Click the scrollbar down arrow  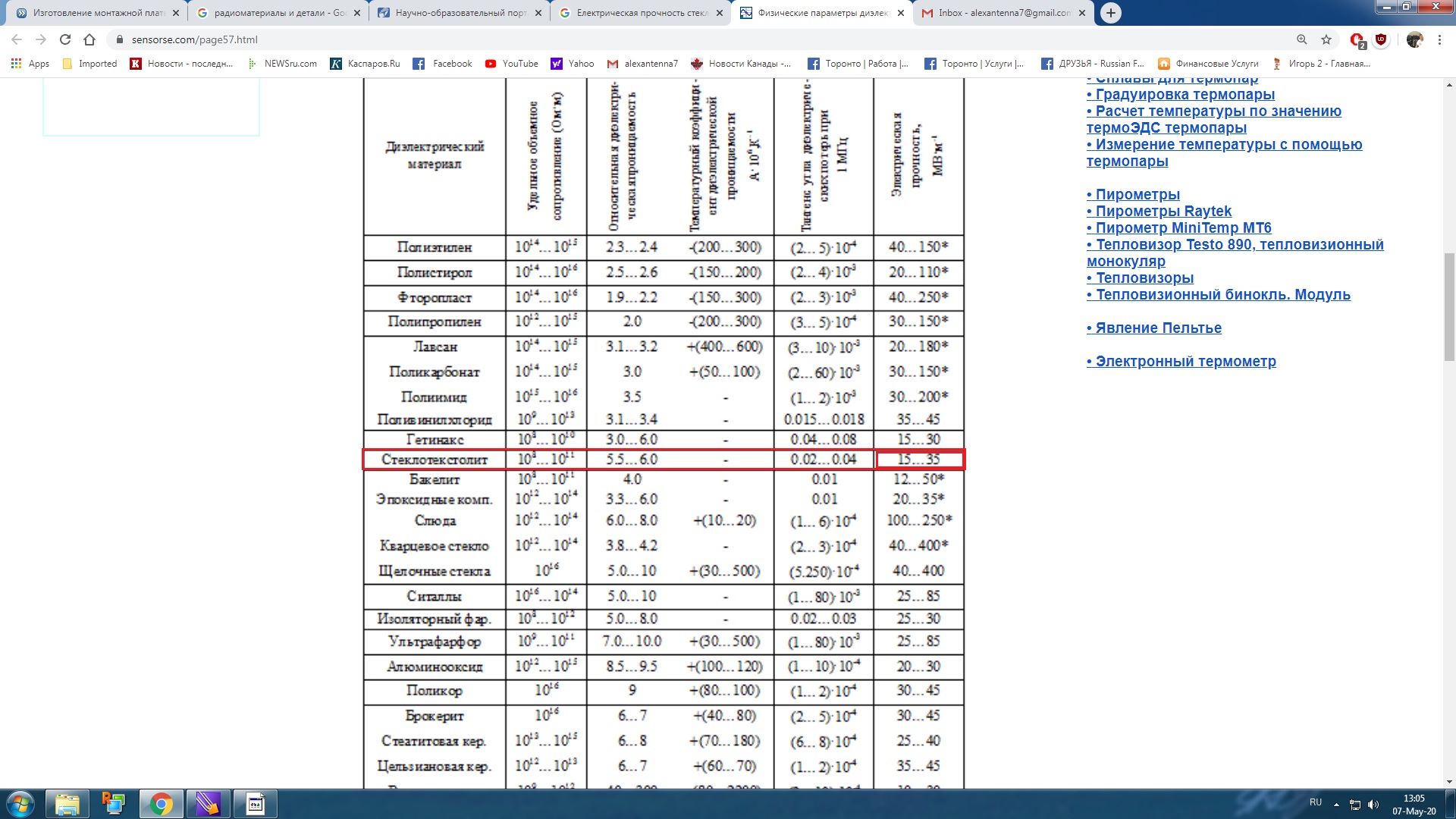coord(1449,781)
